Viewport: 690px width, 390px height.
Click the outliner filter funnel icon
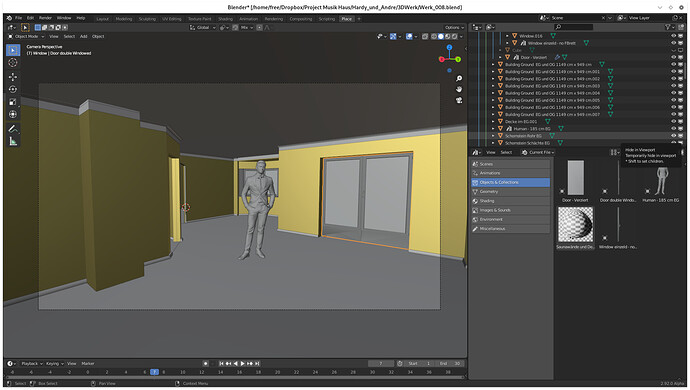669,27
